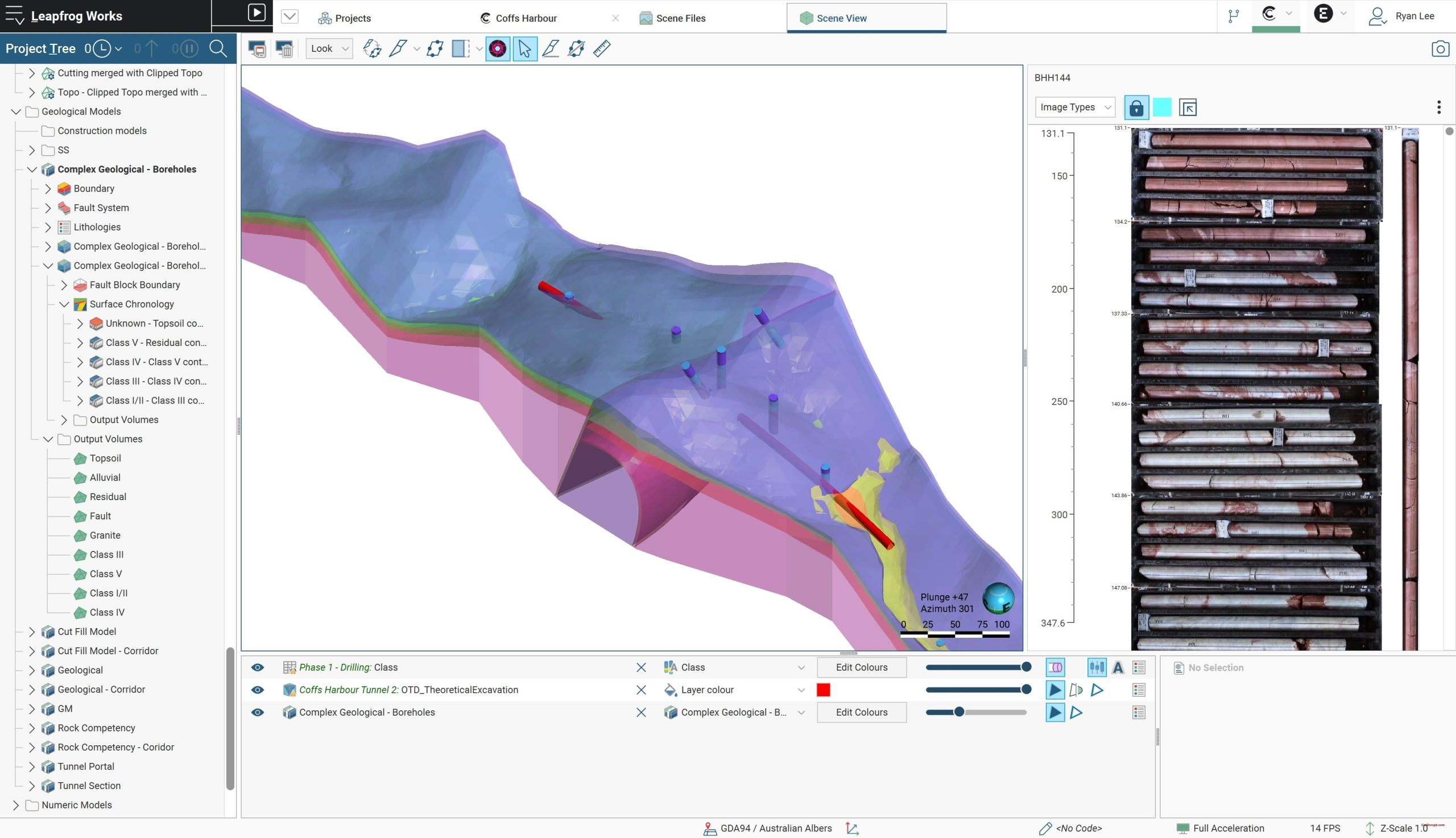Image resolution: width=1456 pixels, height=838 pixels.
Task: Take a screenshot with the camera icon
Action: point(1441,48)
